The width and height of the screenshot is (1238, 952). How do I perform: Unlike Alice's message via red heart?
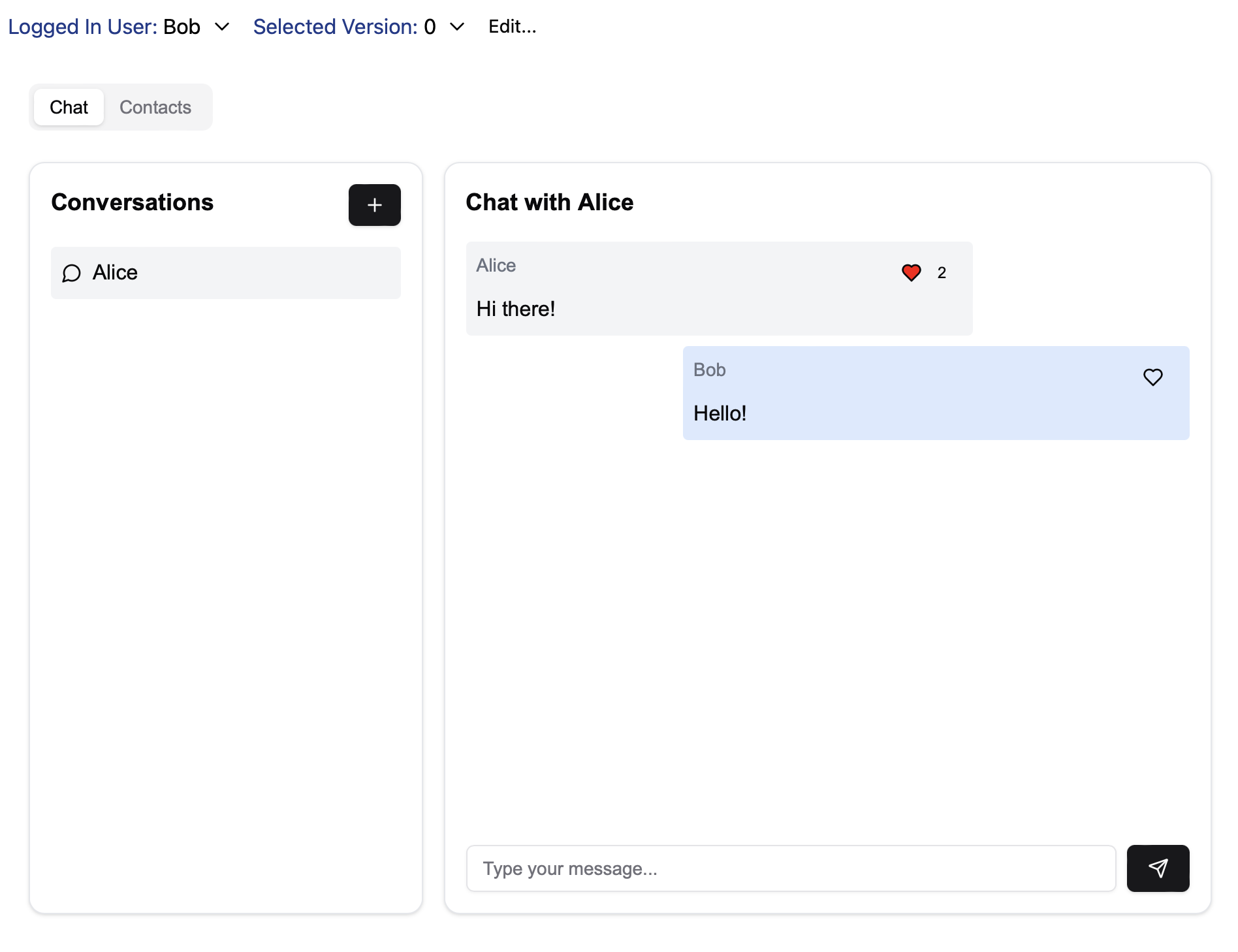[x=911, y=272]
